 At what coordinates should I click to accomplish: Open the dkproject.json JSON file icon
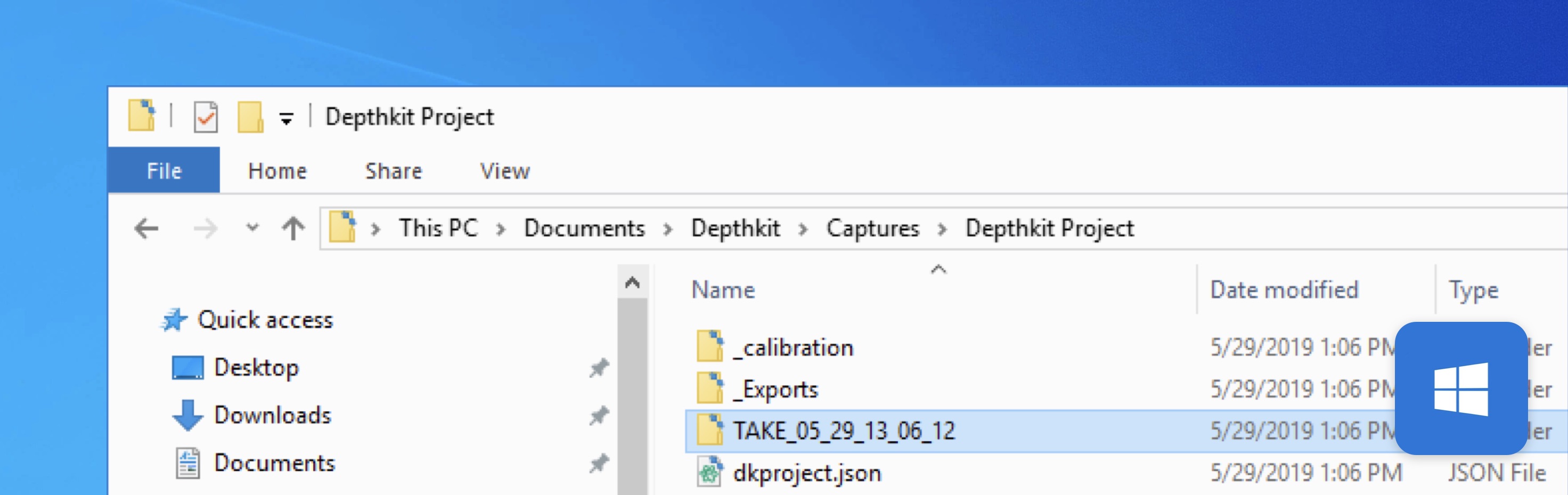(709, 473)
